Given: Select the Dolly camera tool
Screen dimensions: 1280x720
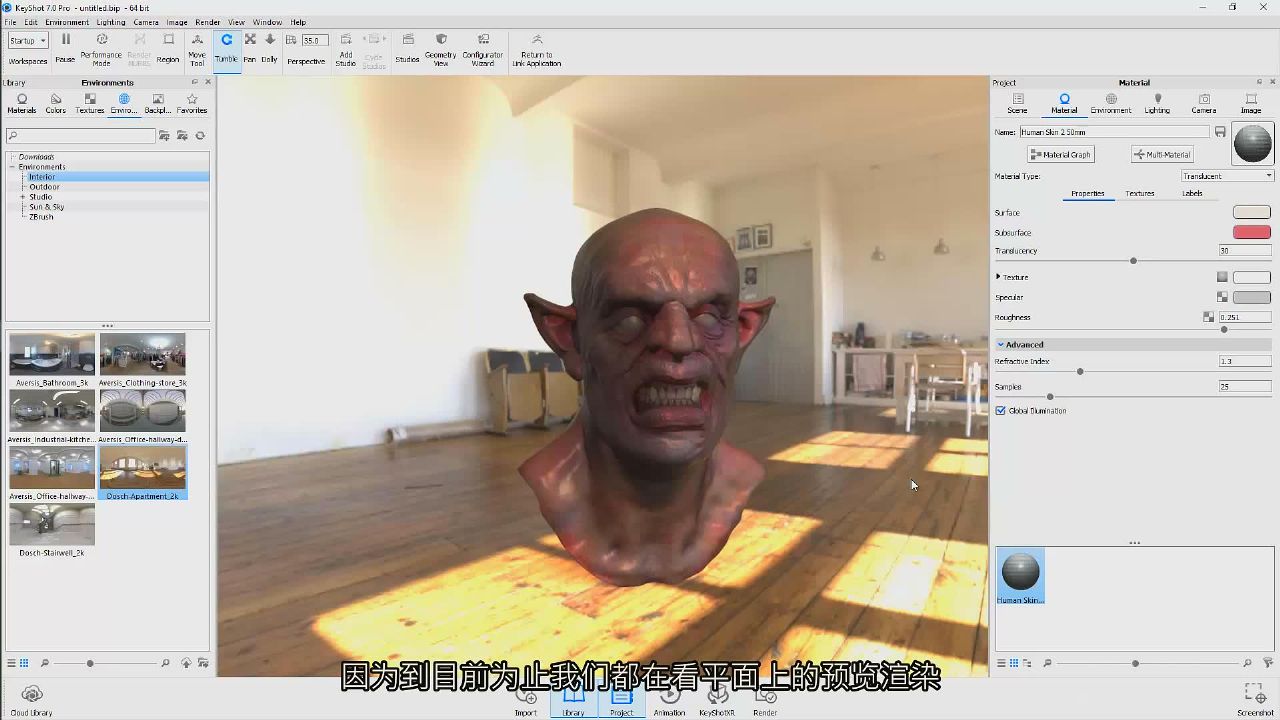Looking at the screenshot, I should point(269,47).
